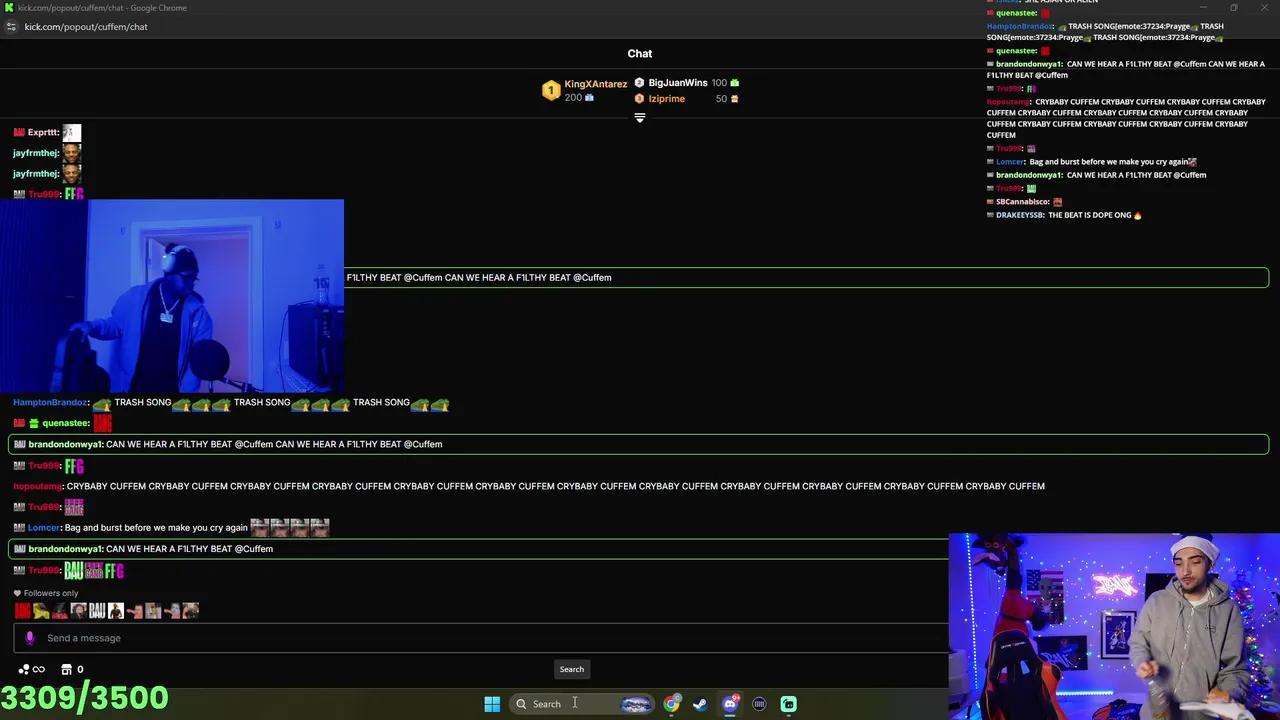1280x720 pixels.
Task: Click the CRYBABY CUFFEM message in main chat
Action: [x=555, y=487]
